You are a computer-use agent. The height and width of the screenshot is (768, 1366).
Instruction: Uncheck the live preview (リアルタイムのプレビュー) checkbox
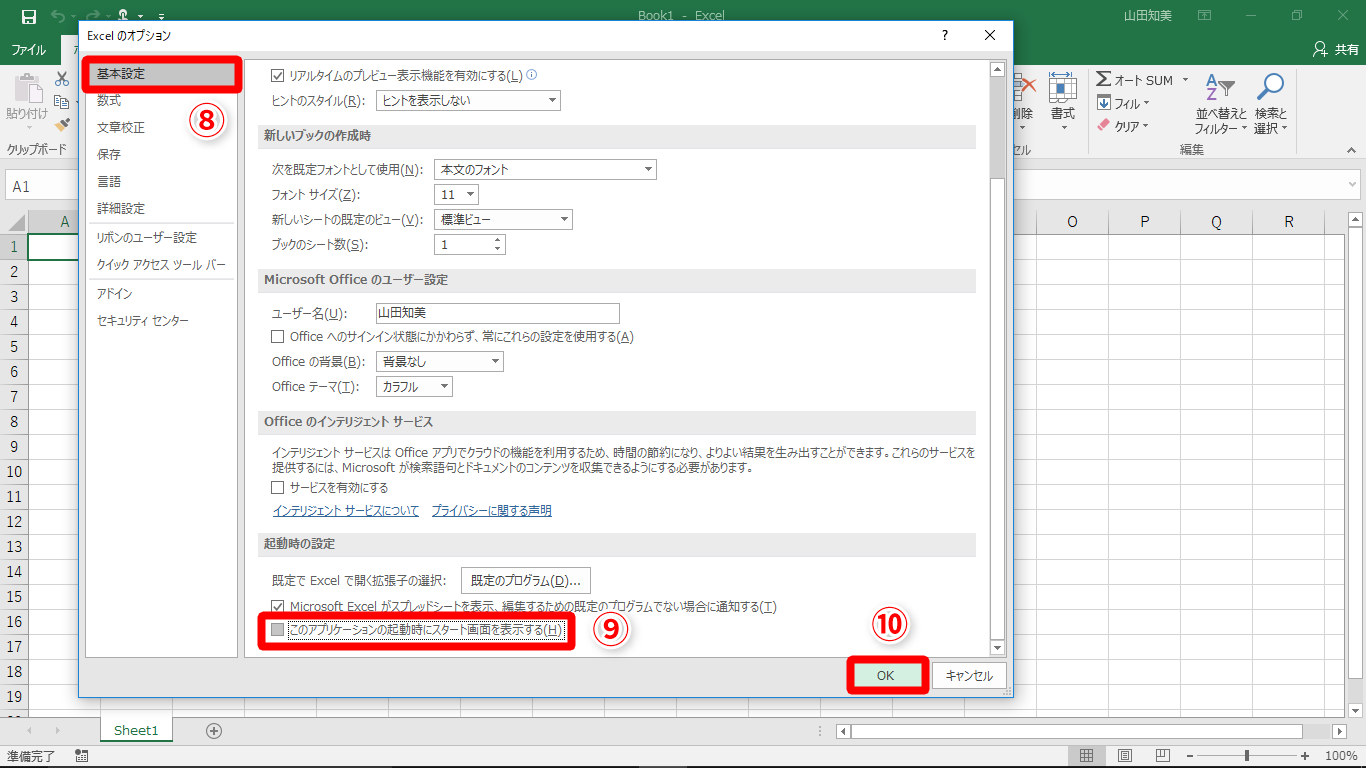pos(278,75)
